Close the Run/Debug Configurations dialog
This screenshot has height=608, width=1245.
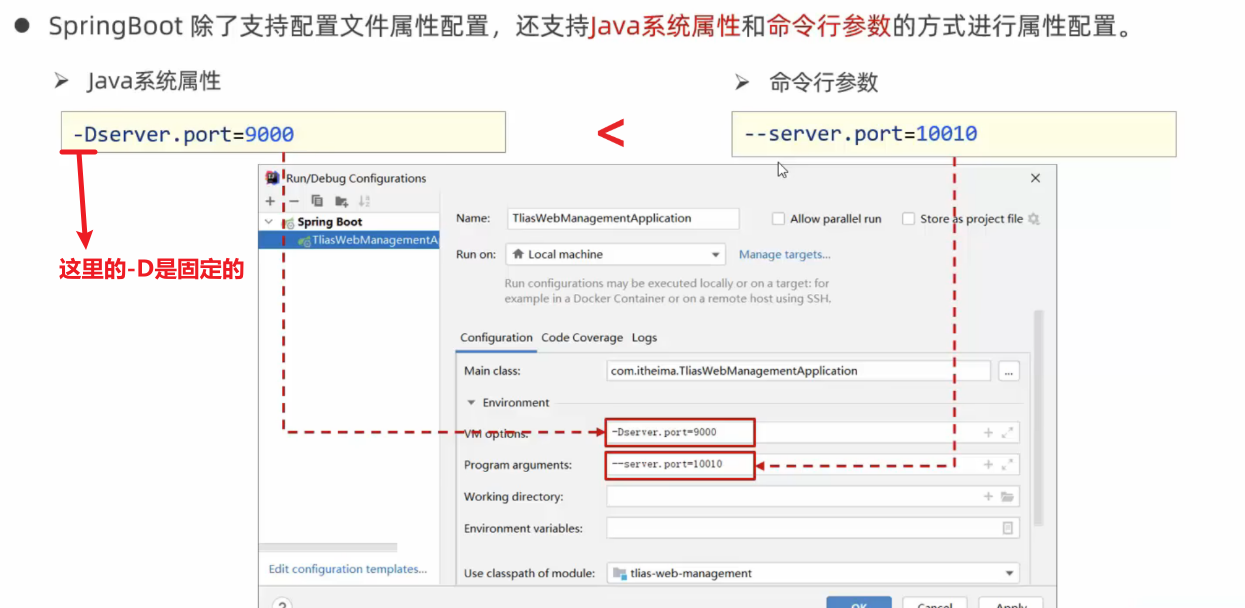(x=1035, y=178)
